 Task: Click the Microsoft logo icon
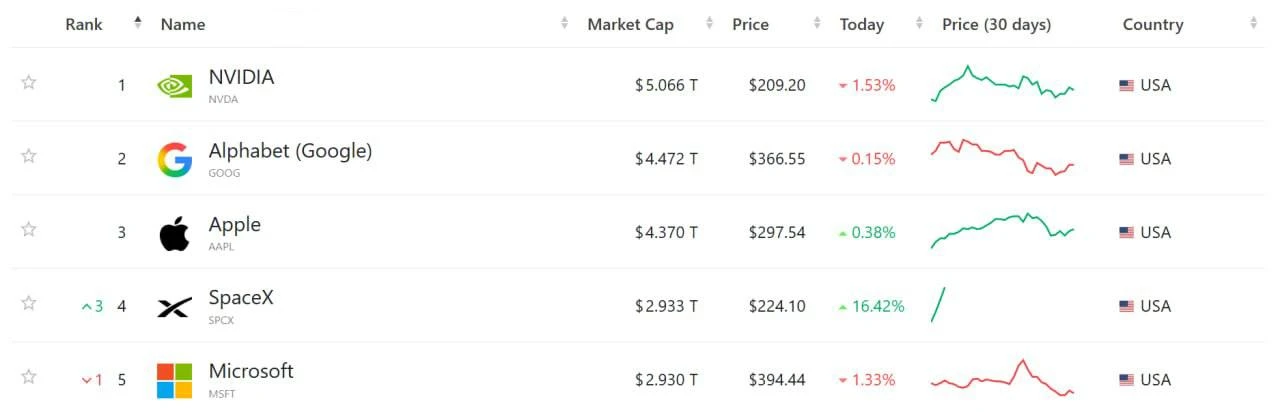point(174,381)
